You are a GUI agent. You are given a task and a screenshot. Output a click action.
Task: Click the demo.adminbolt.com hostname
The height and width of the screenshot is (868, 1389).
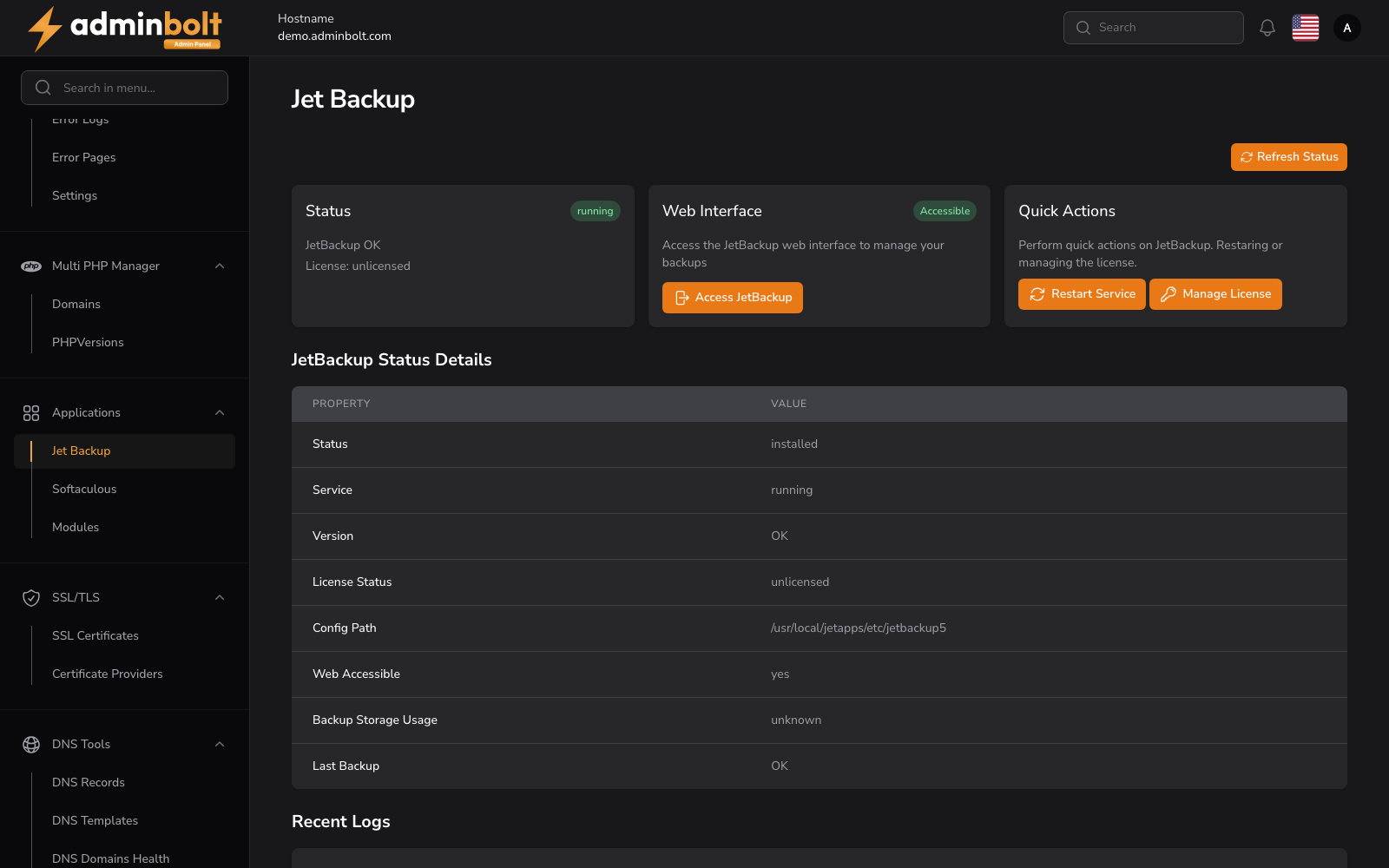[334, 36]
